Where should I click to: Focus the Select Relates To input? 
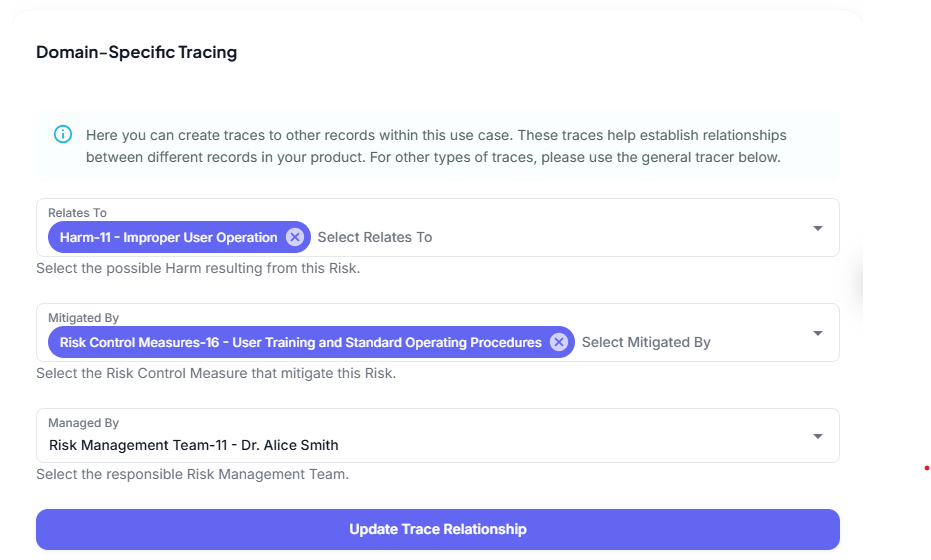click(375, 237)
